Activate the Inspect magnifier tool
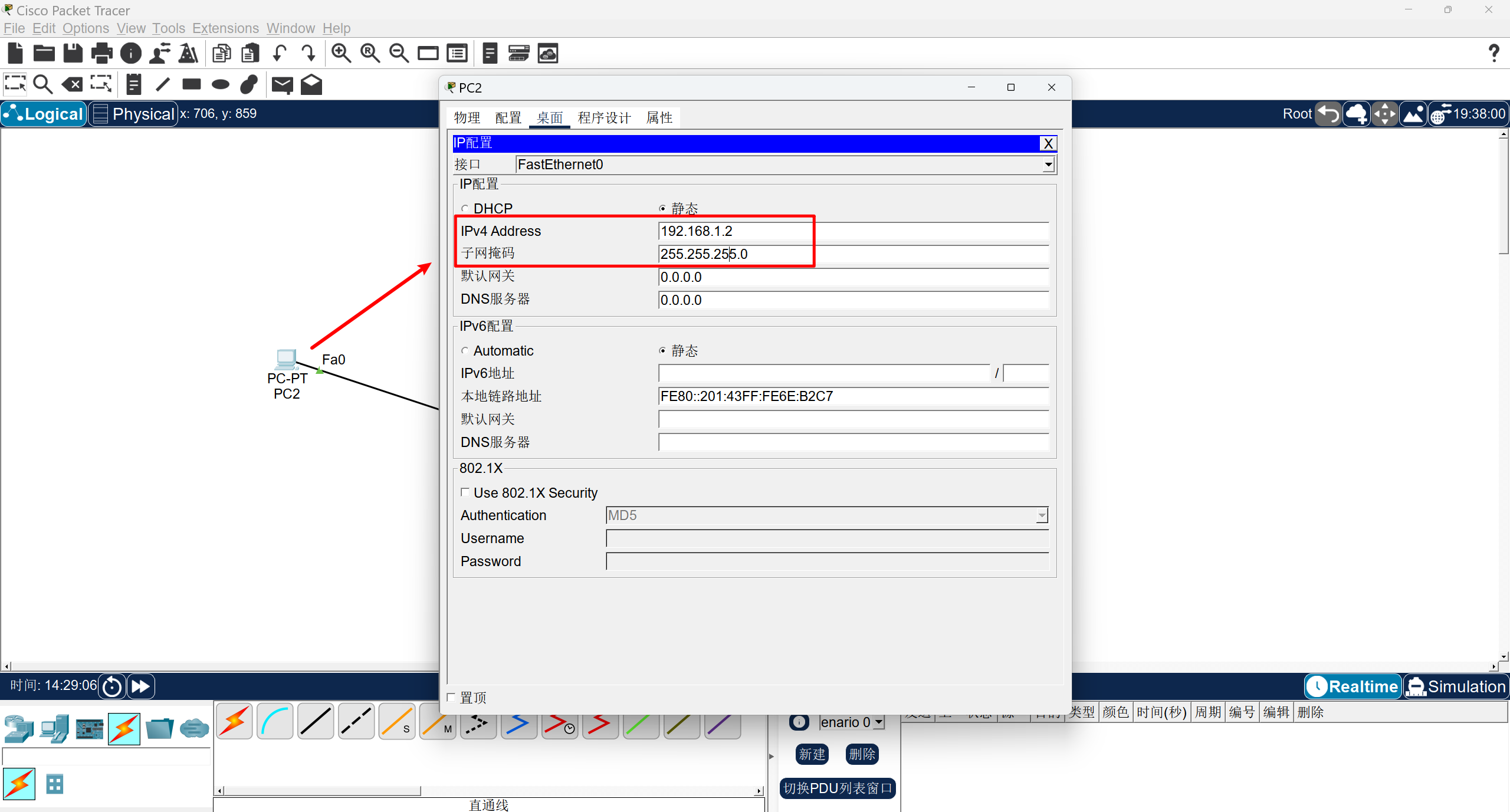The width and height of the screenshot is (1510, 812). (43, 84)
